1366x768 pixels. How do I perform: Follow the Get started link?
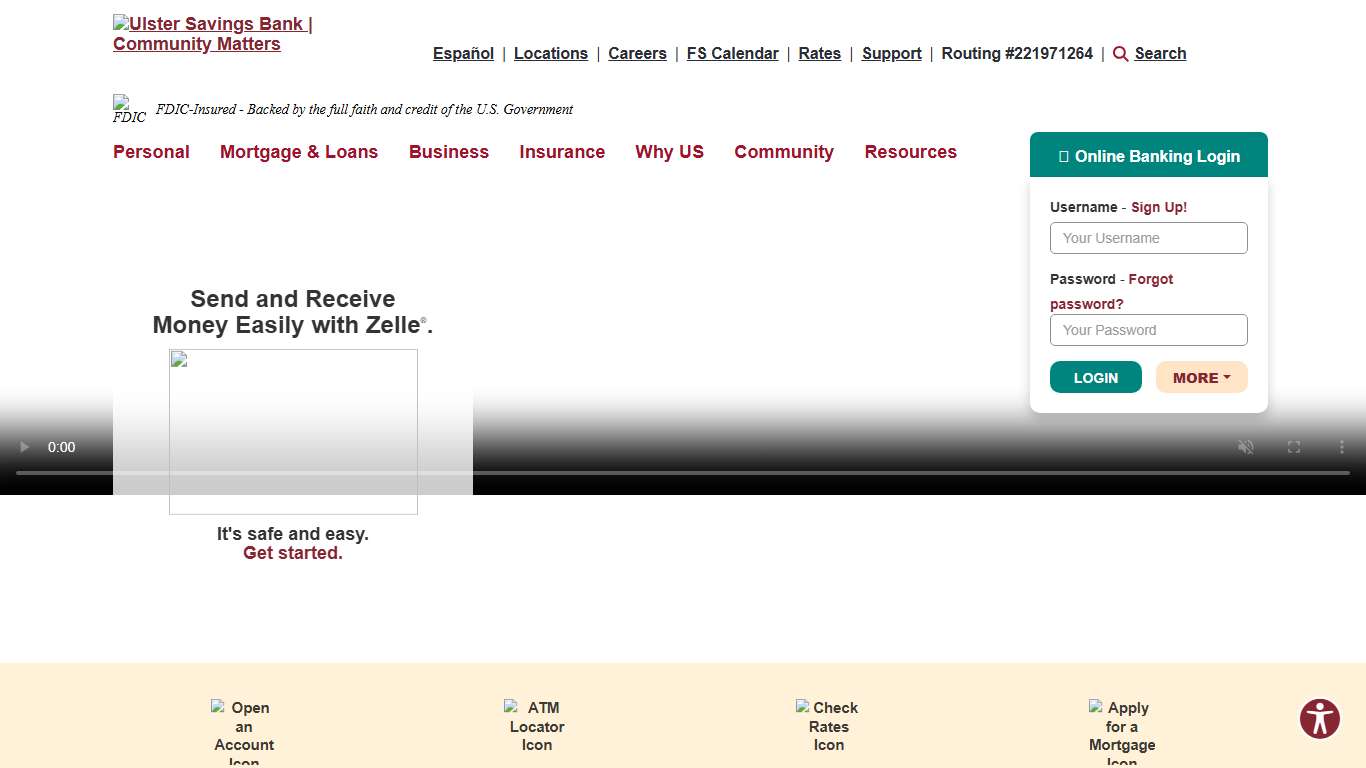coord(292,552)
